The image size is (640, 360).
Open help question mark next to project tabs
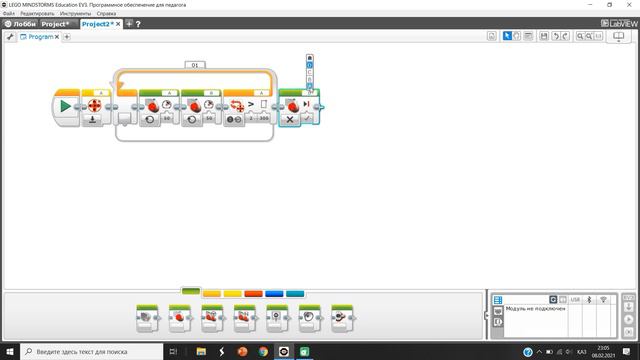pos(138,24)
